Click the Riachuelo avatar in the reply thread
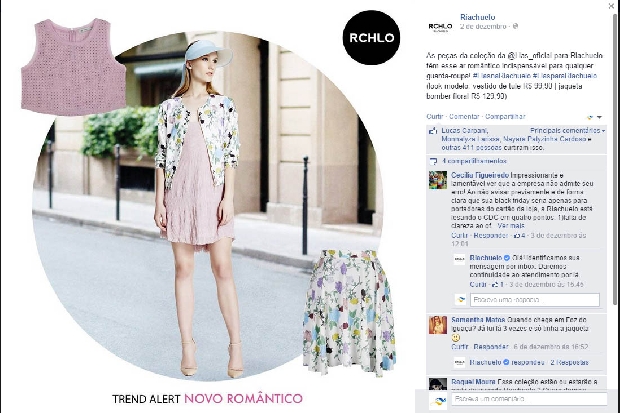Viewport: 620px width, 413px height. click(x=459, y=259)
